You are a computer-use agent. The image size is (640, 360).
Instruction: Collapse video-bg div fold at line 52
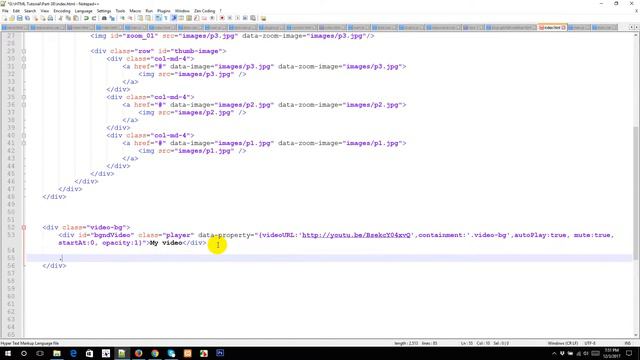click(x=24, y=227)
